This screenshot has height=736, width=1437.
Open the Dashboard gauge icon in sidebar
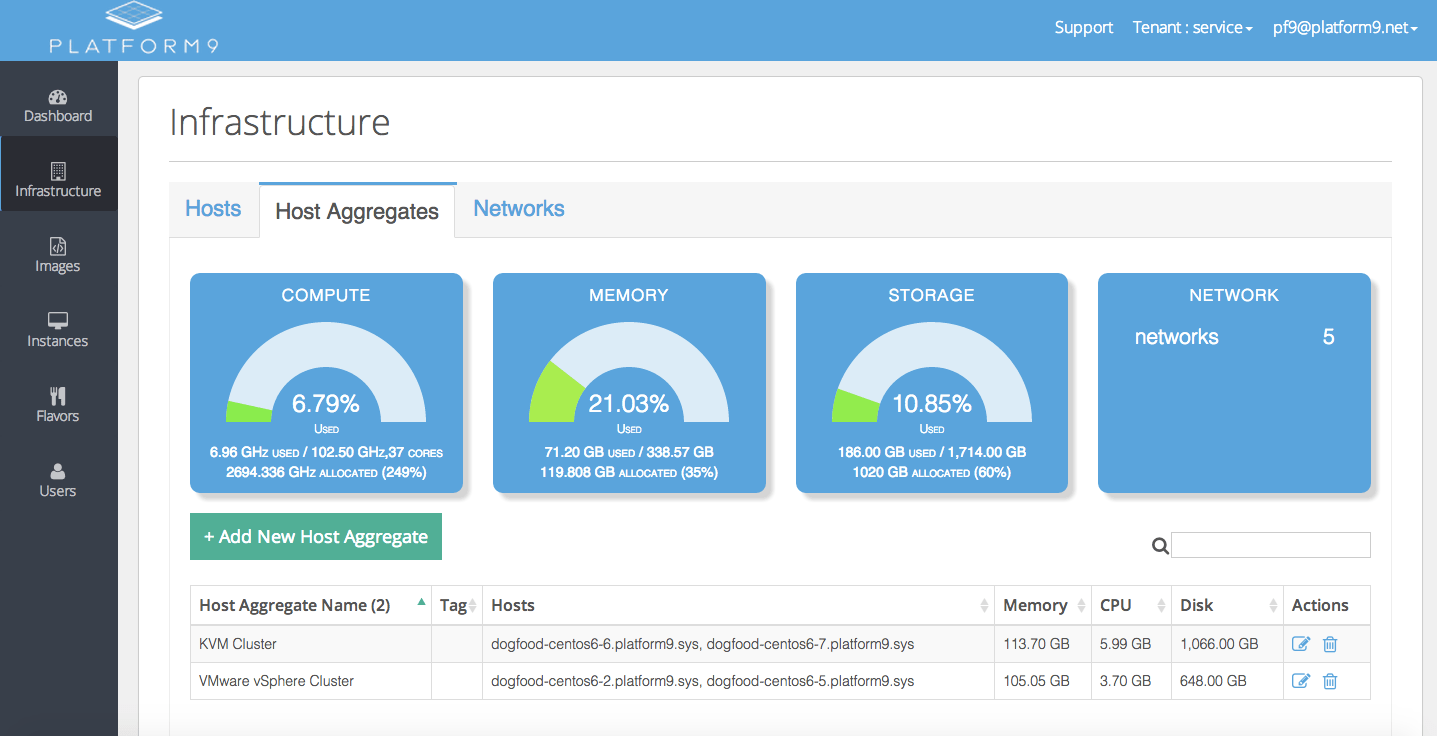point(58,97)
